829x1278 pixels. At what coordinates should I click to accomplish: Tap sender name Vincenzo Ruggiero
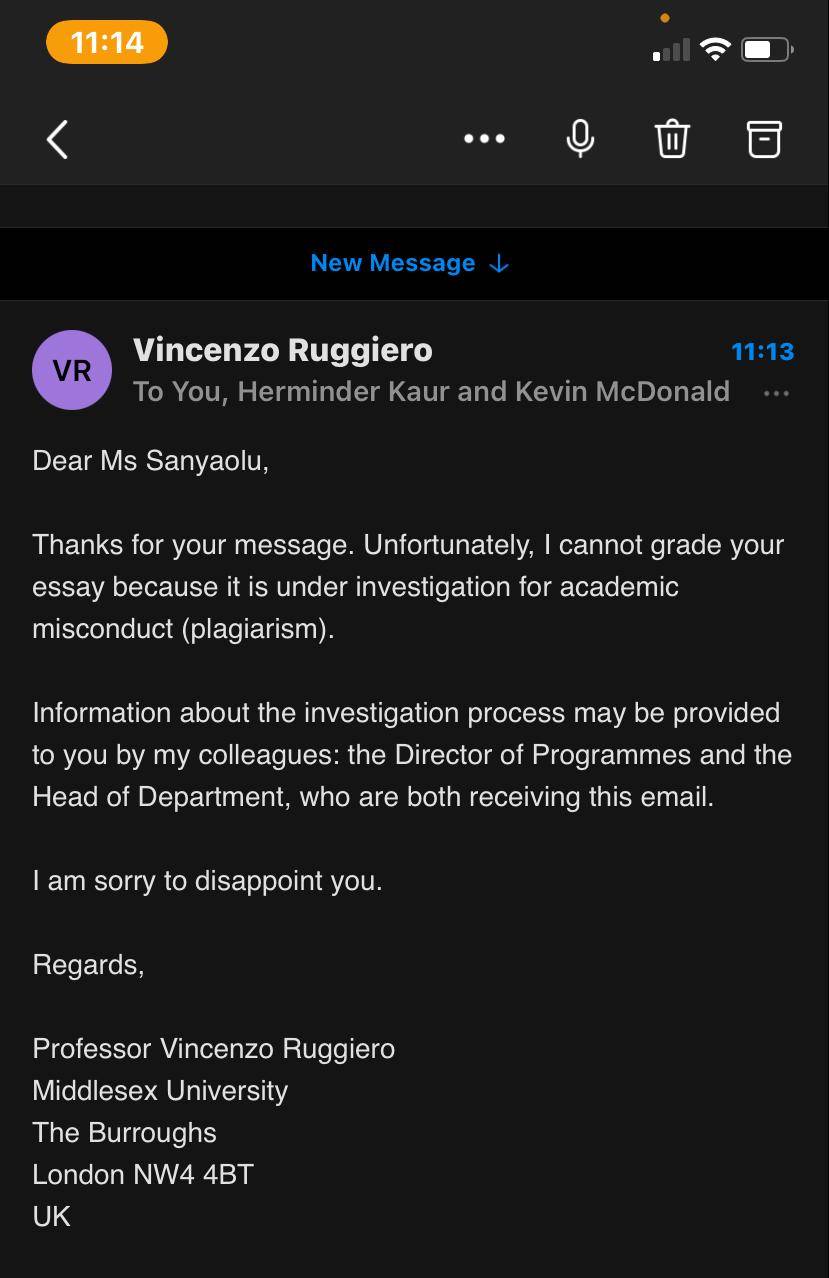[x=283, y=350]
